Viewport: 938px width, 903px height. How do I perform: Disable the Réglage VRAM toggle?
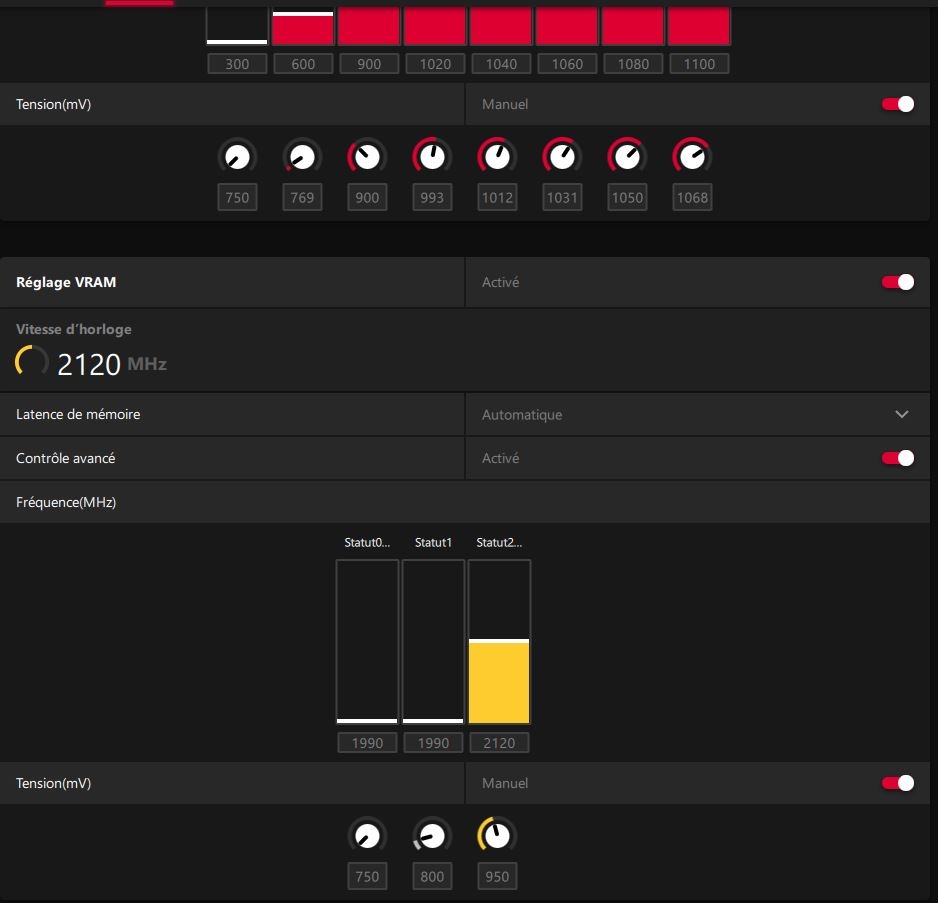[897, 283]
